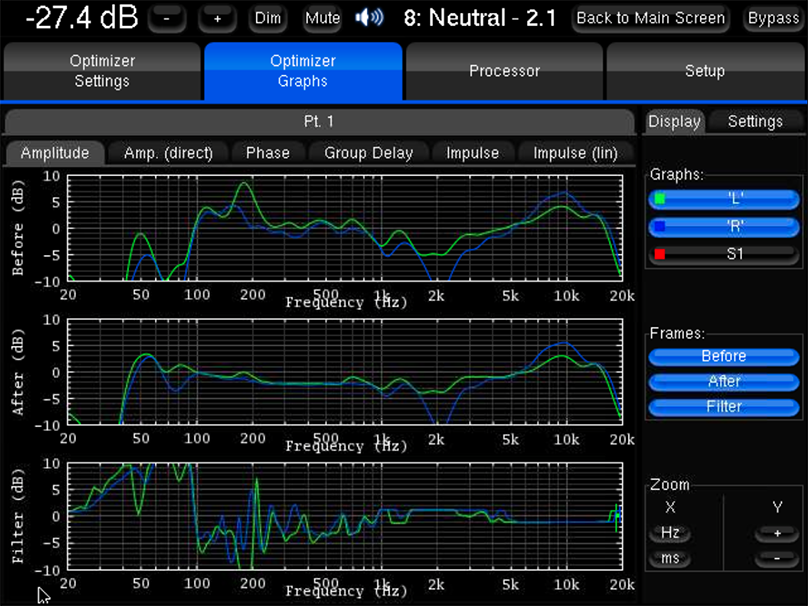
Task: Toggle the Before frame display
Action: 724,357
